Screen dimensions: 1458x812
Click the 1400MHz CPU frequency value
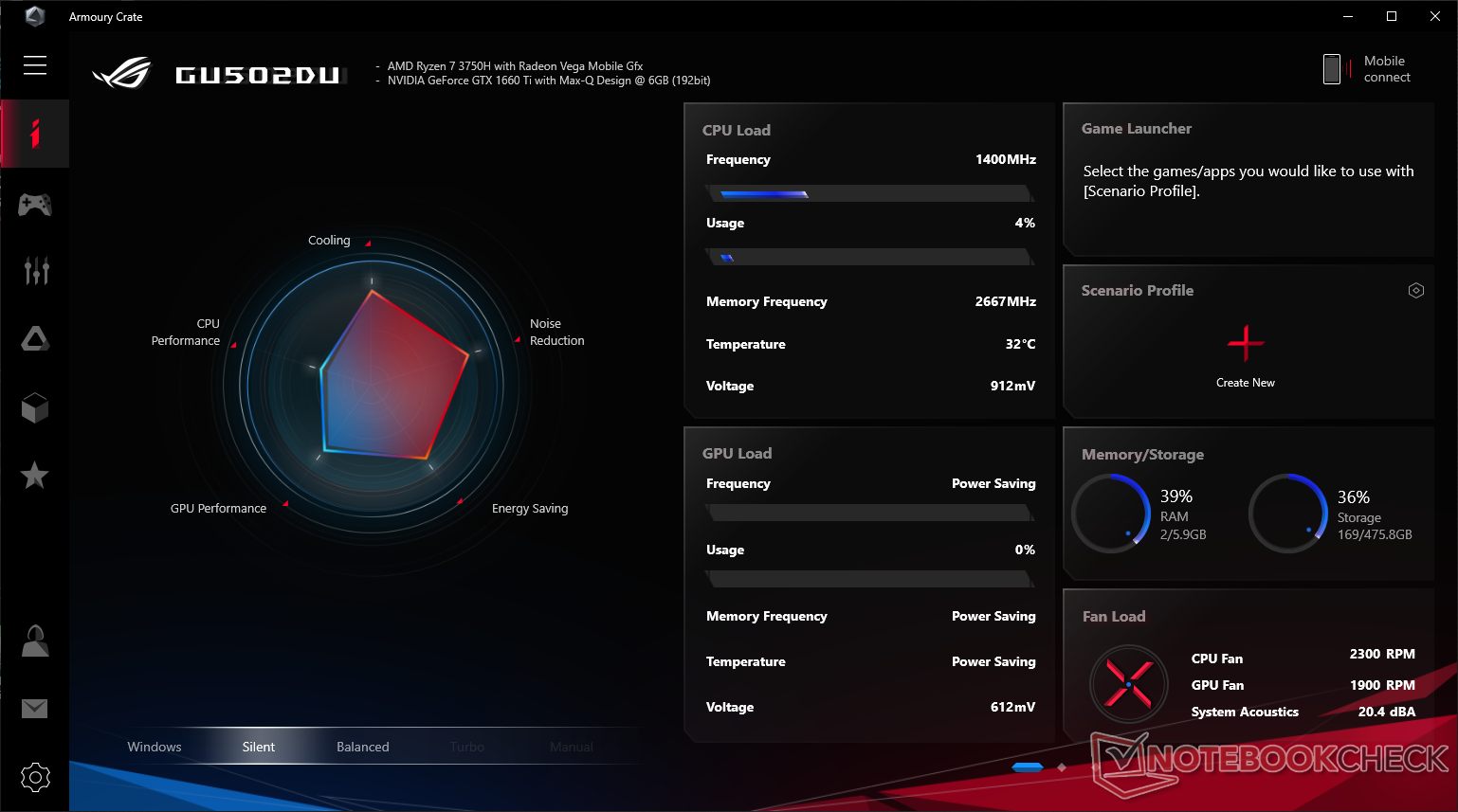(x=1006, y=160)
